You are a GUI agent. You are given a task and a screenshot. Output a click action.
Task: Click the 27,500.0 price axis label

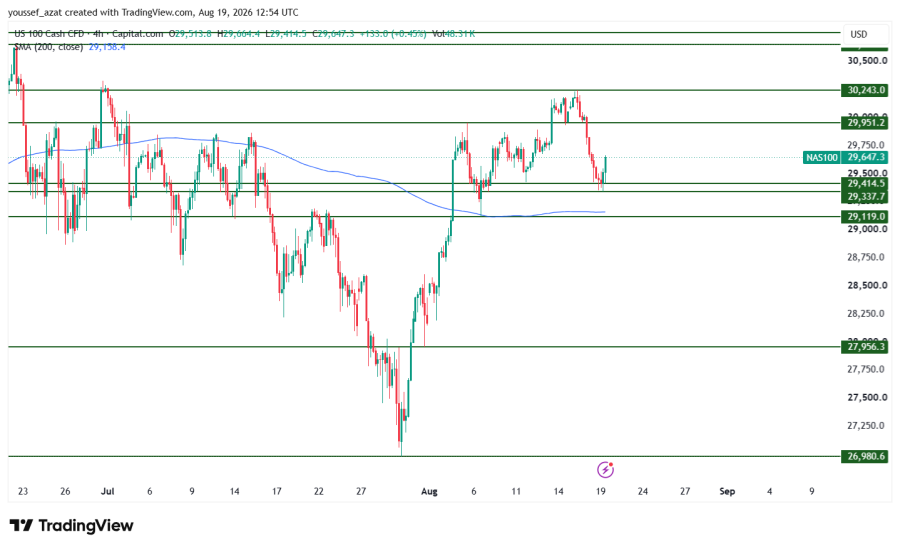coord(867,397)
